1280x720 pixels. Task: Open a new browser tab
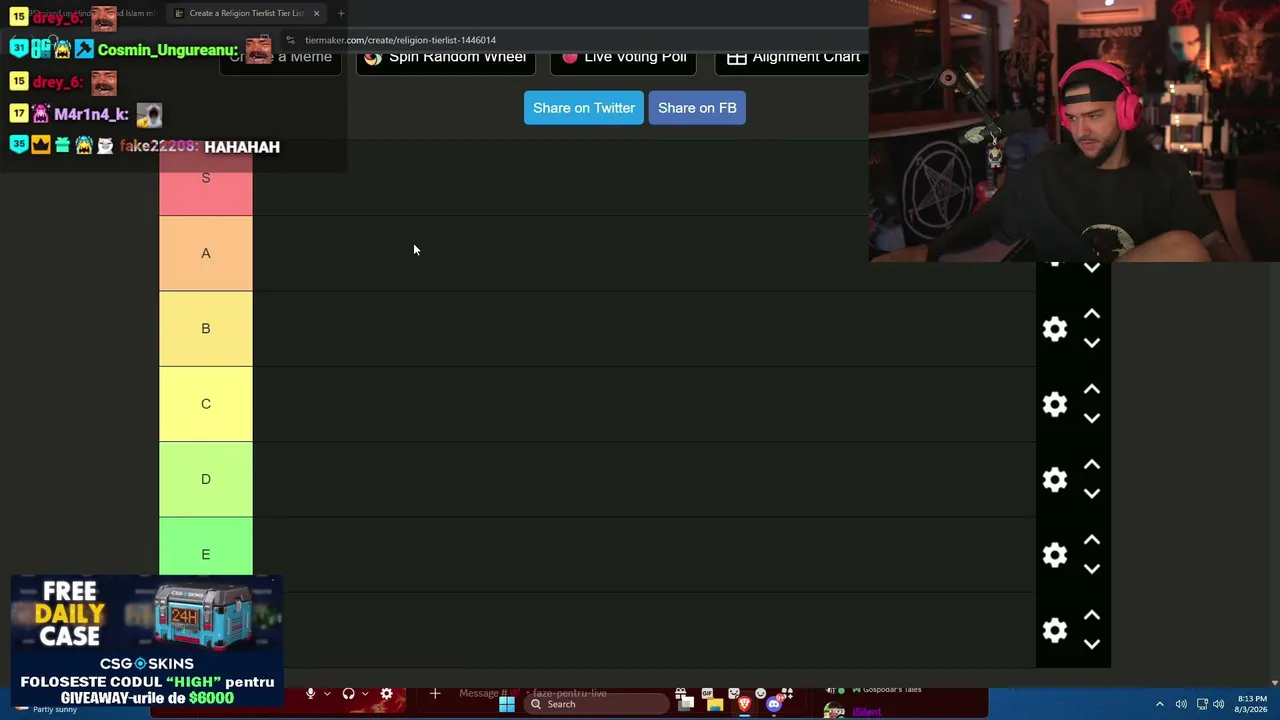tap(341, 13)
